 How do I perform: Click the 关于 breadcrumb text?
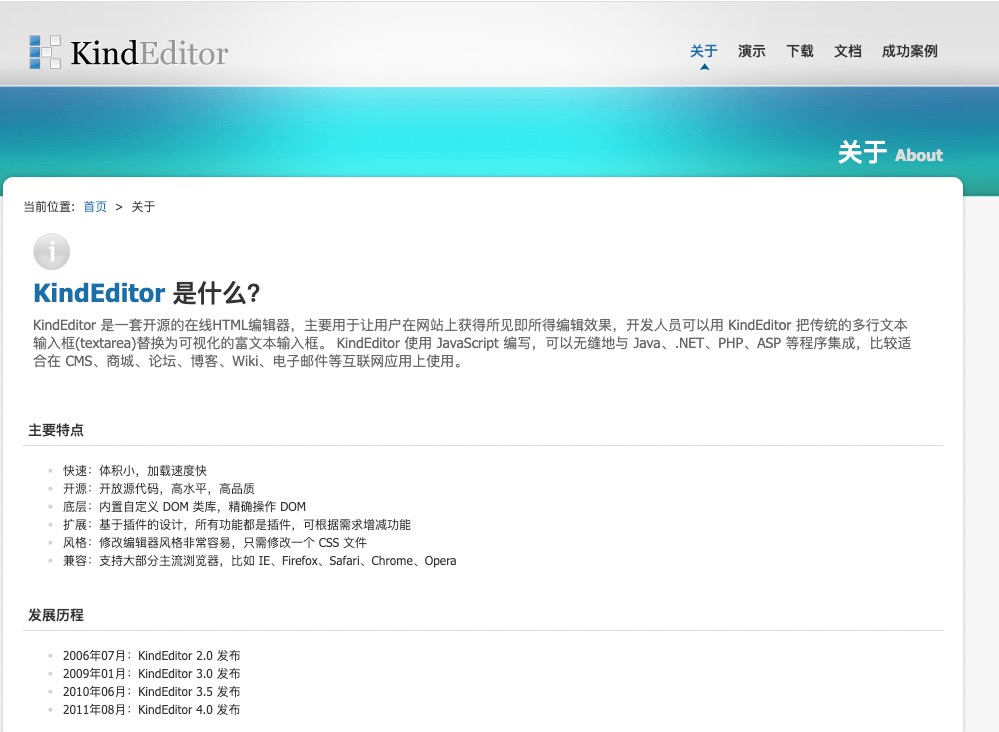(x=143, y=206)
